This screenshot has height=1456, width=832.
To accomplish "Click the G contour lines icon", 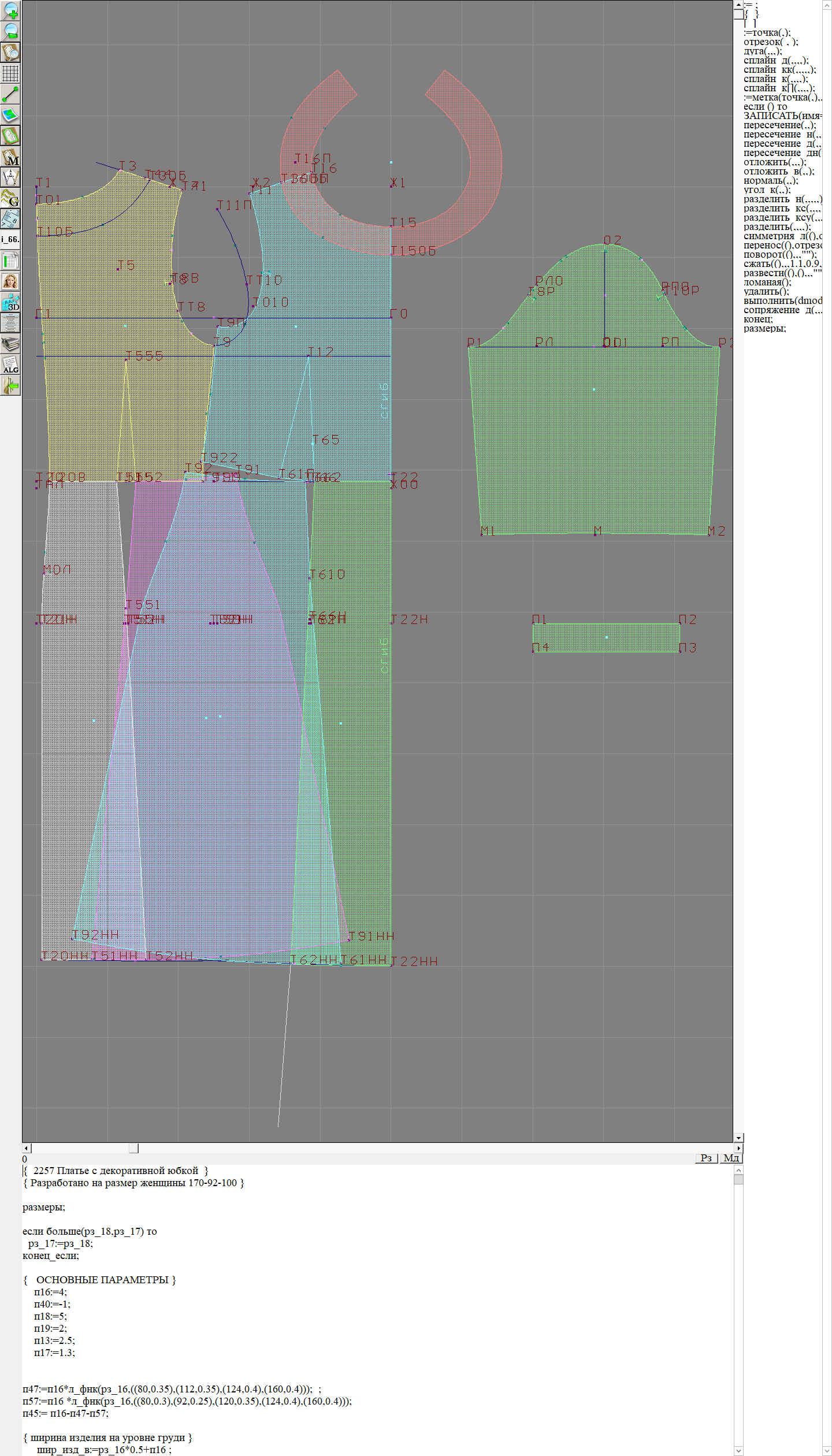I will pyautogui.click(x=10, y=198).
